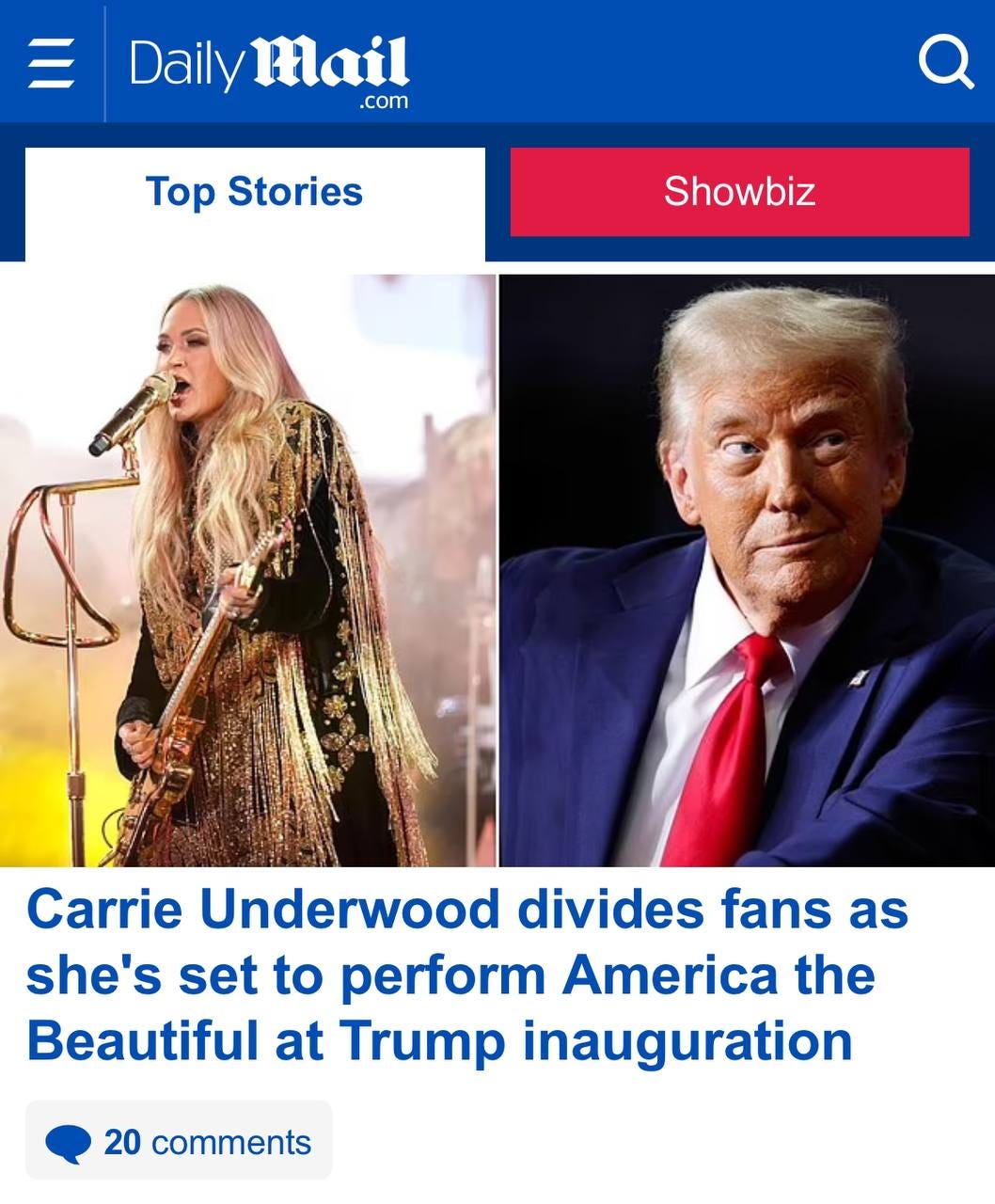The width and height of the screenshot is (995, 1204).
Task: Click the gothic 'Mail' wordmark
Action: click(333, 64)
